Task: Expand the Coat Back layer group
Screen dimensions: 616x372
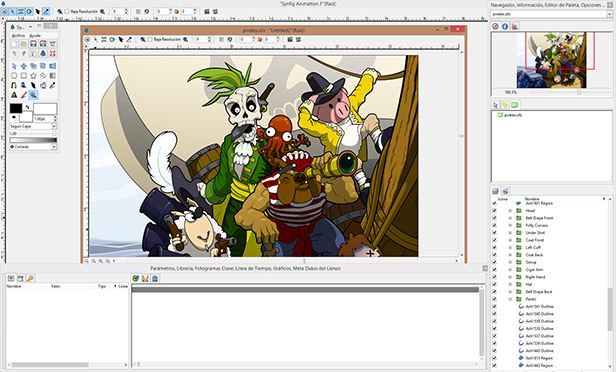Action: point(510,255)
